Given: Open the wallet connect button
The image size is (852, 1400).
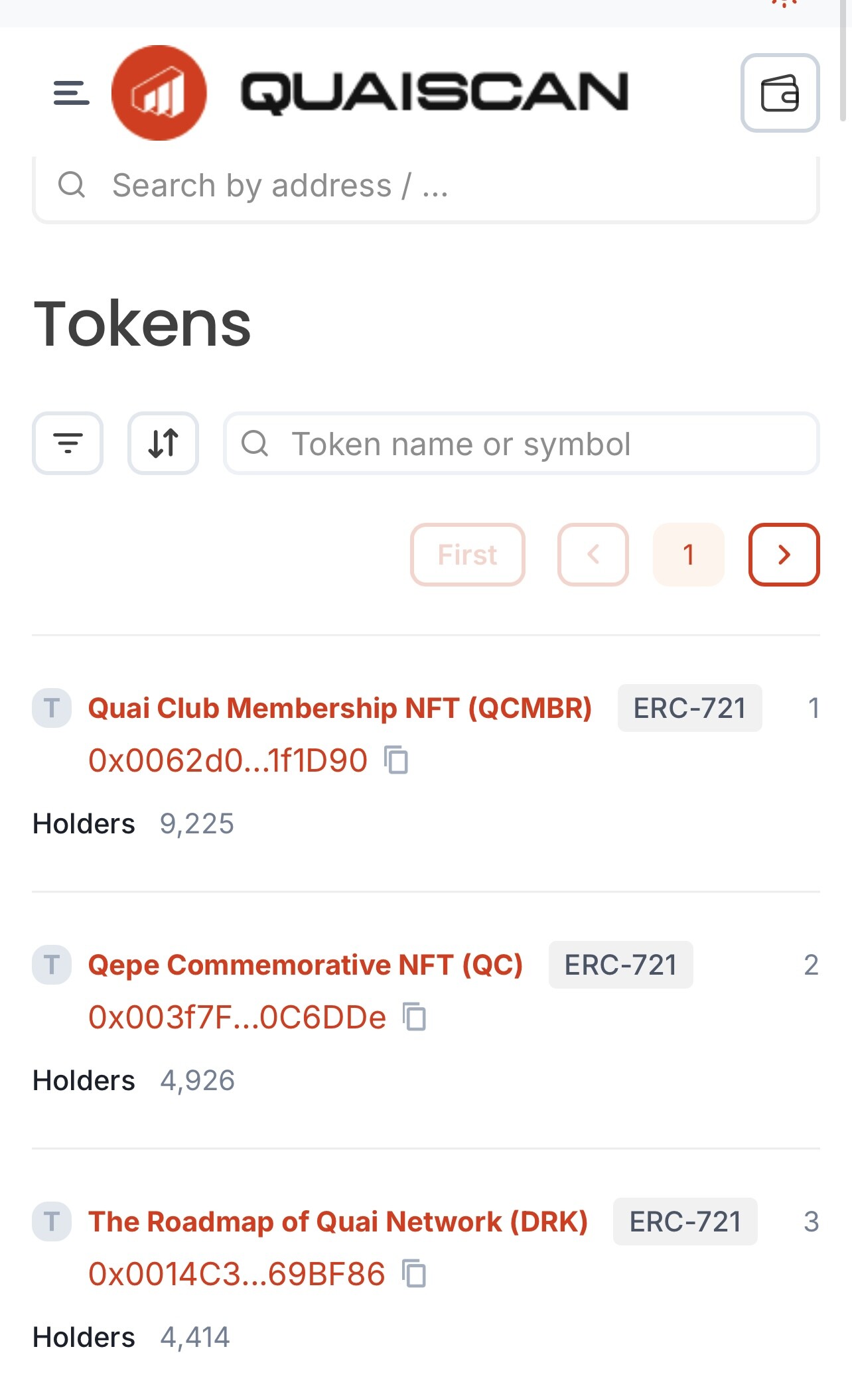Looking at the screenshot, I should 780,93.
